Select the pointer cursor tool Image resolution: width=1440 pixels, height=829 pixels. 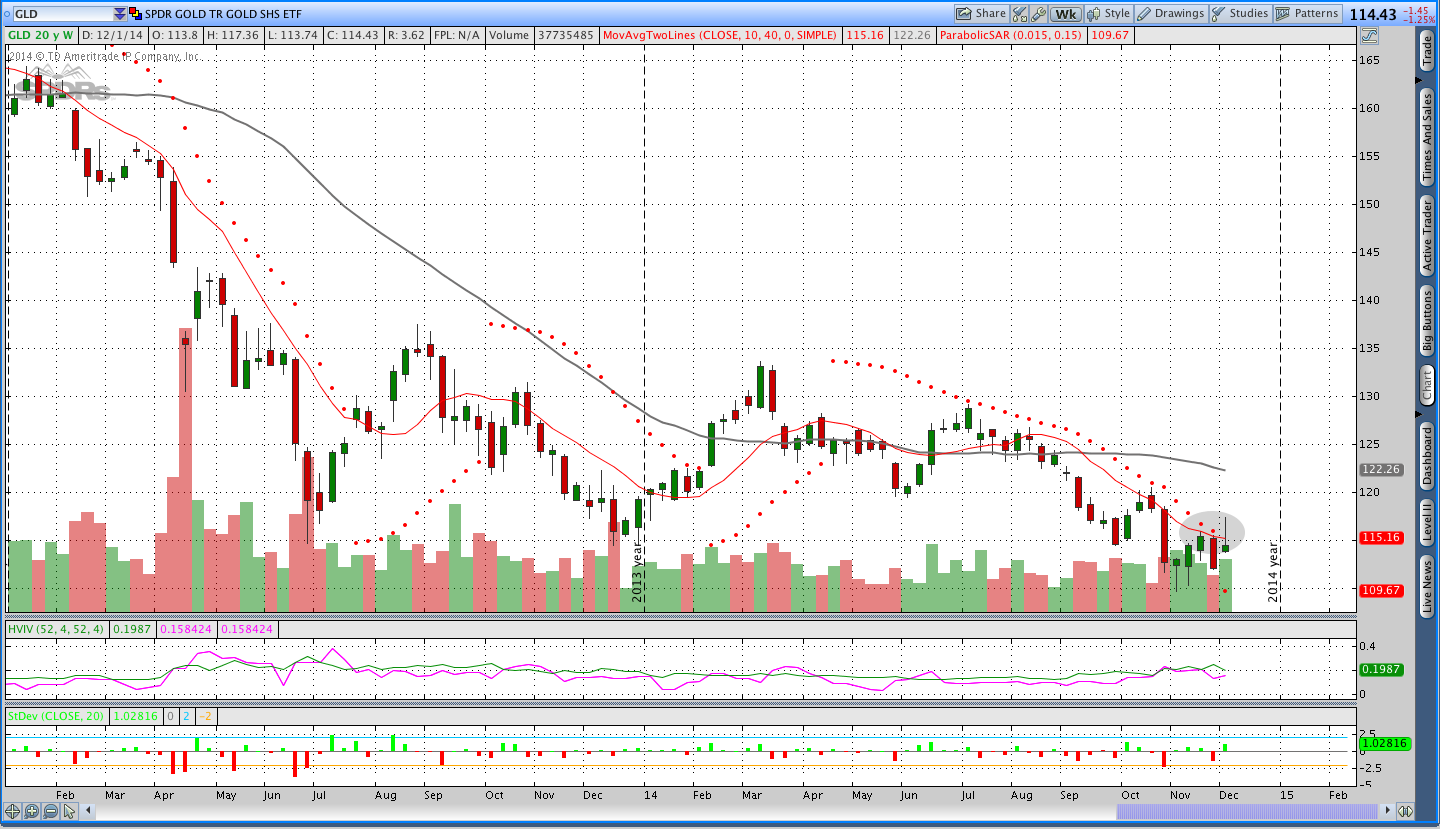69,811
